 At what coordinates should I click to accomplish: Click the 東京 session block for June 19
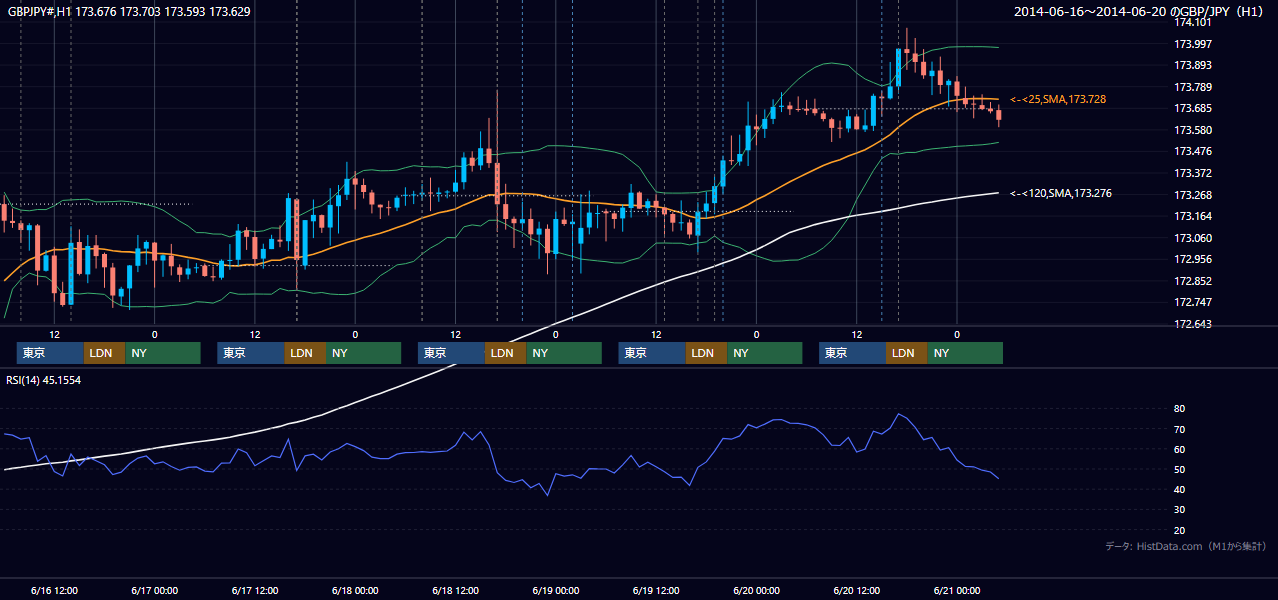click(x=652, y=353)
